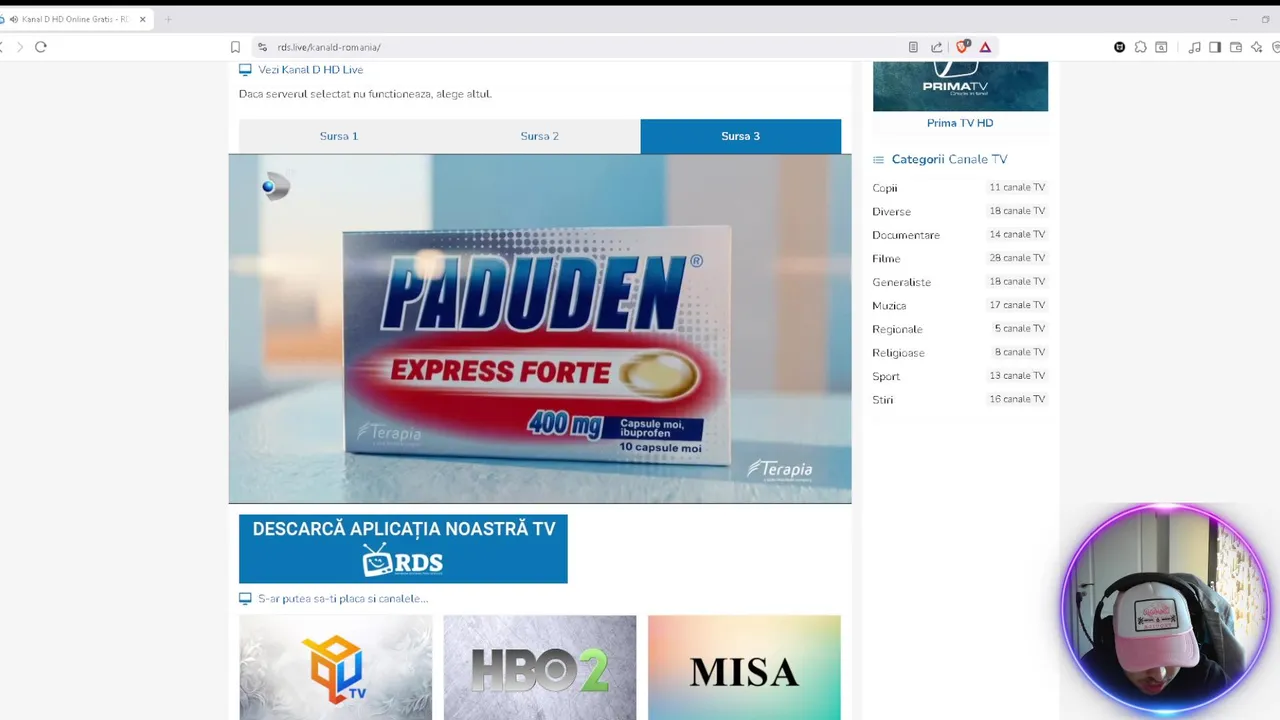The width and height of the screenshot is (1280, 720).
Task: Open the Generaliste category
Action: 901,282
